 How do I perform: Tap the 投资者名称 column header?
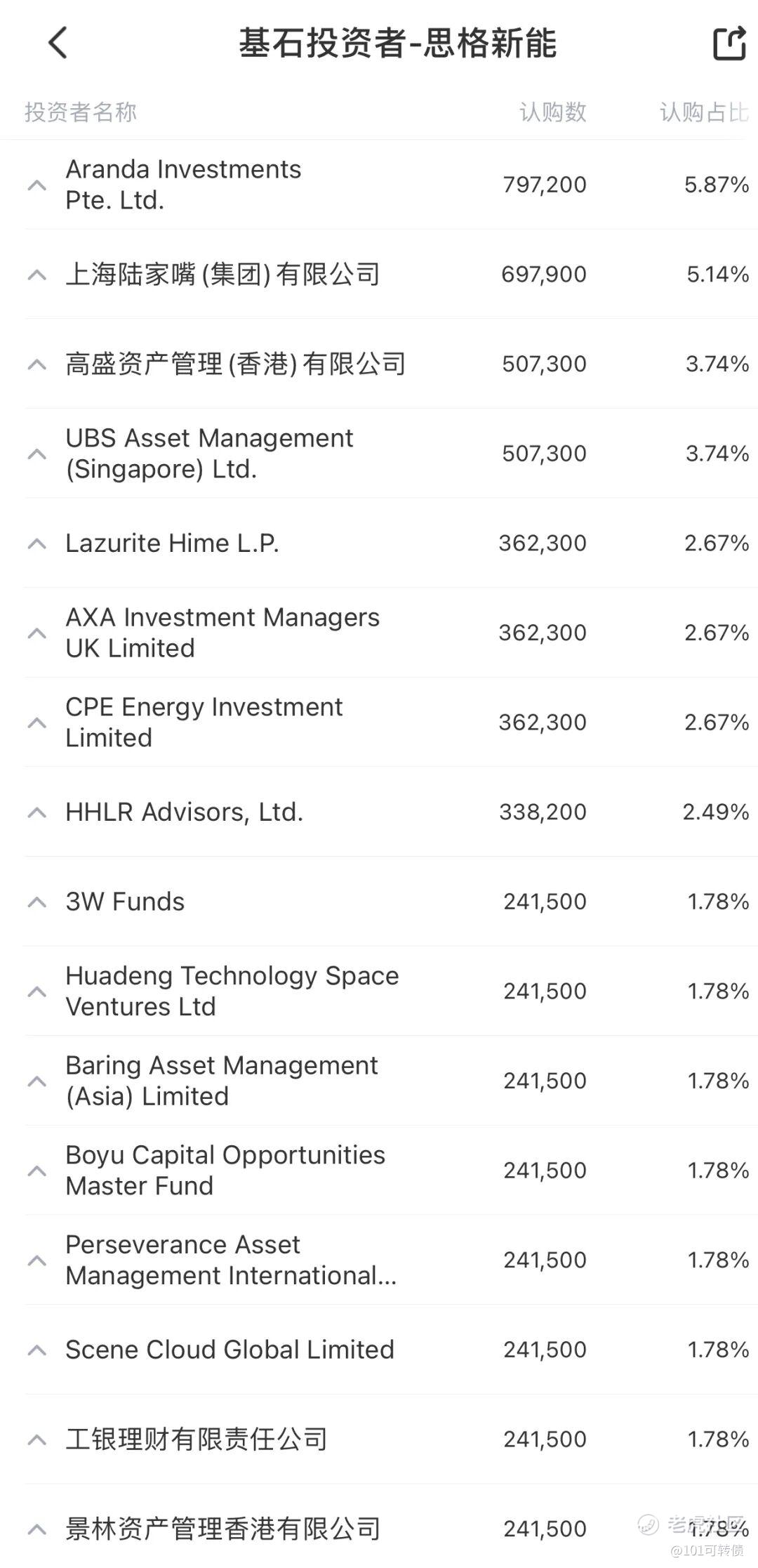coord(81,112)
